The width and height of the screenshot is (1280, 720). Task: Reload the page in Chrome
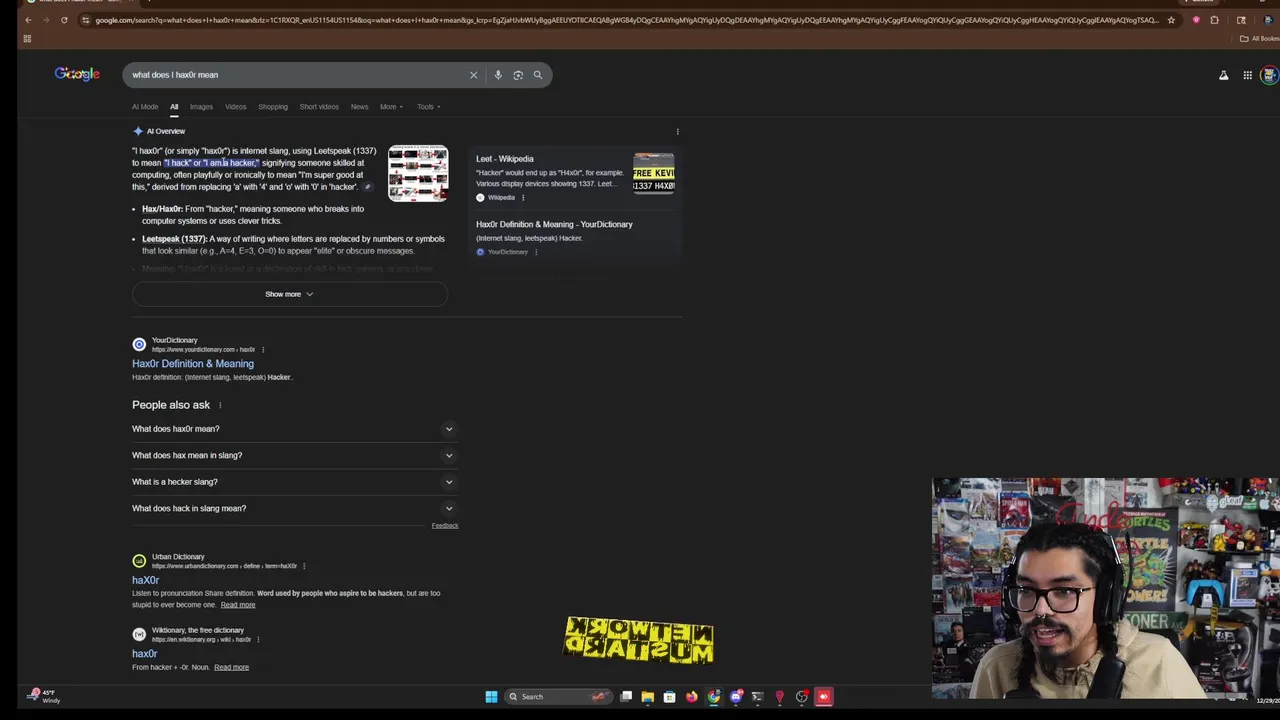64,20
